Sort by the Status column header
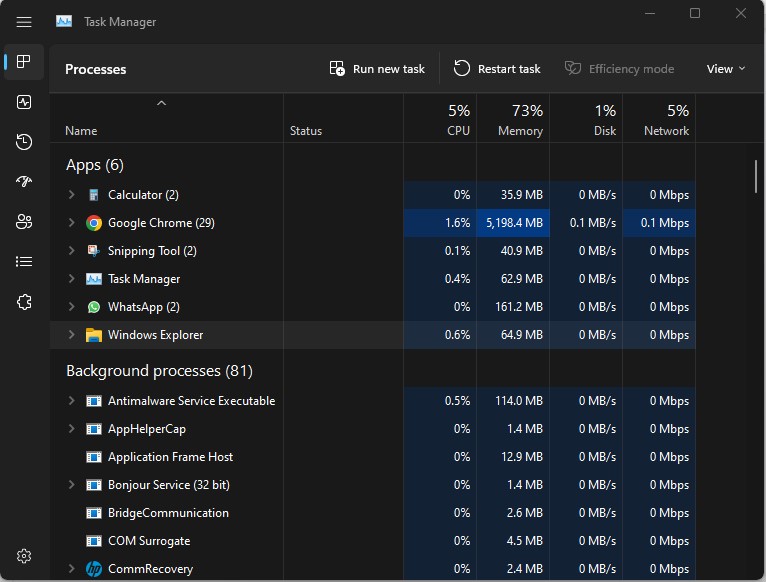The image size is (766, 582). (x=343, y=118)
